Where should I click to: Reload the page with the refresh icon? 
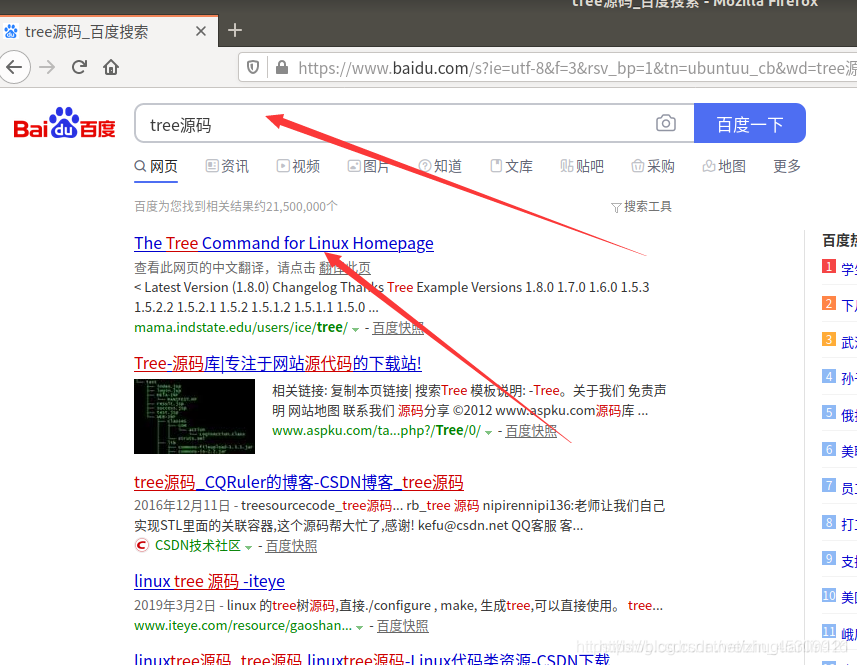pyautogui.click(x=79, y=67)
